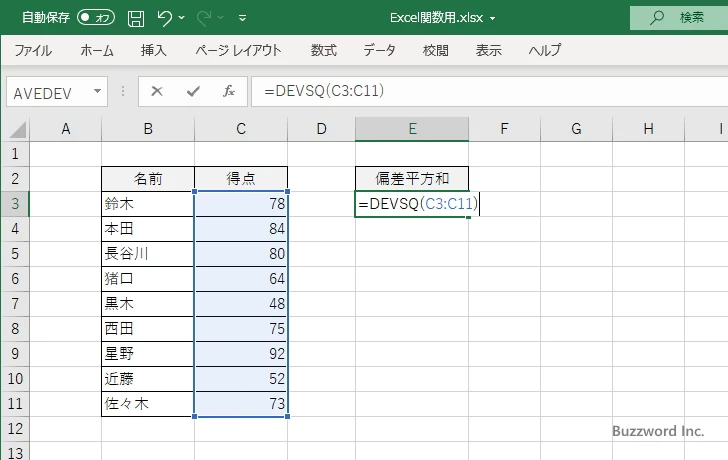Click the 得点 header cell
Image resolution: width=728 pixels, height=460 pixels.
click(x=241, y=179)
